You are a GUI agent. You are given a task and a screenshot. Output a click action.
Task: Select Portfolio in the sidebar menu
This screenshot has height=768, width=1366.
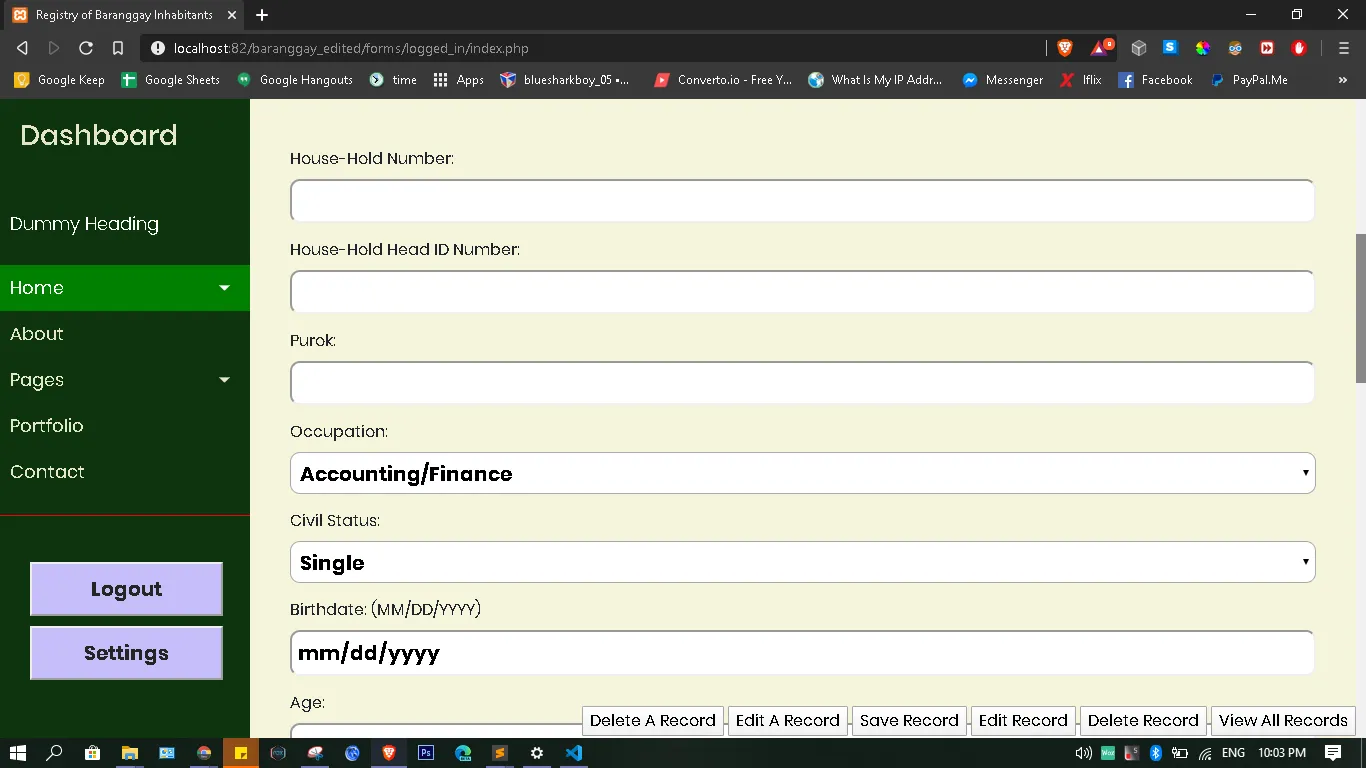click(x=47, y=426)
